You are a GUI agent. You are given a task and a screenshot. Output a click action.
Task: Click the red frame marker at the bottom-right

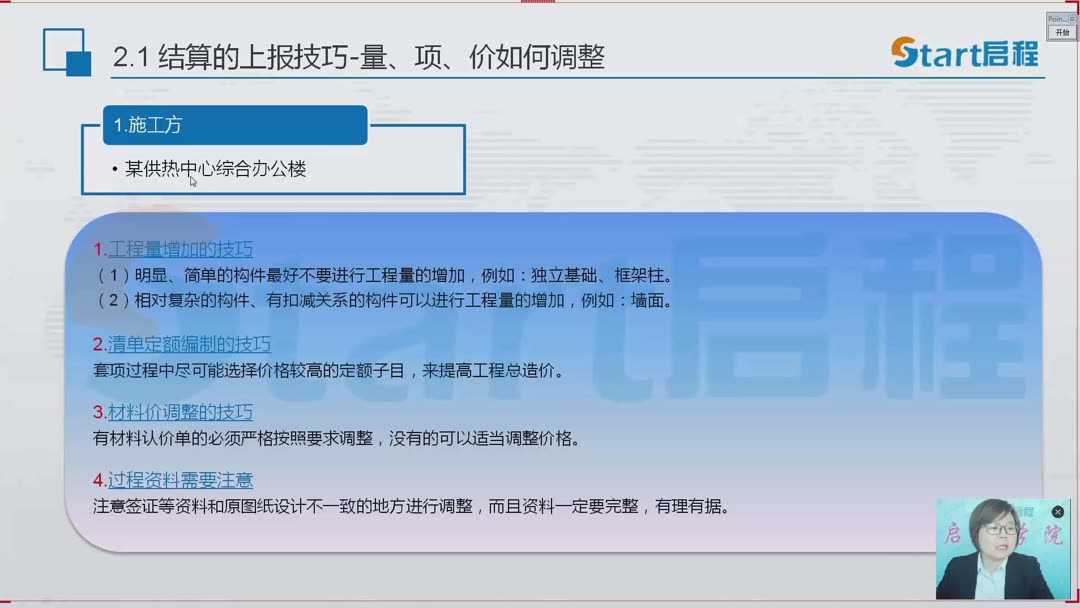(x=1076, y=600)
